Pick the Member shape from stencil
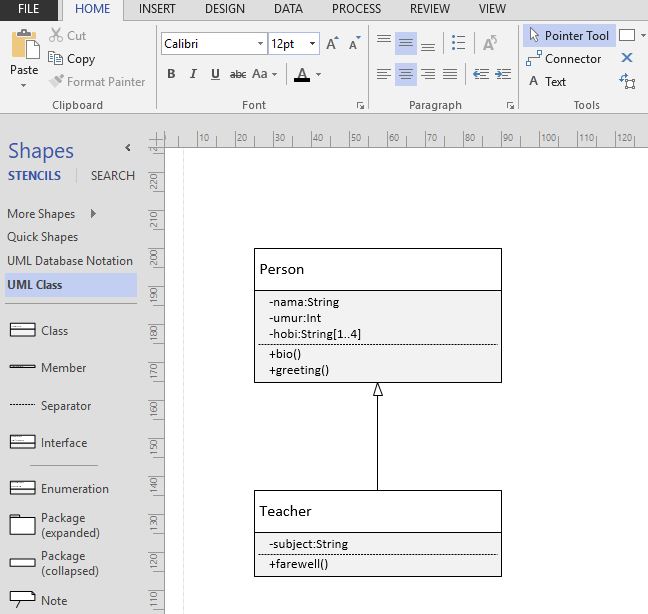Screen dimensions: 648x614 [48, 367]
